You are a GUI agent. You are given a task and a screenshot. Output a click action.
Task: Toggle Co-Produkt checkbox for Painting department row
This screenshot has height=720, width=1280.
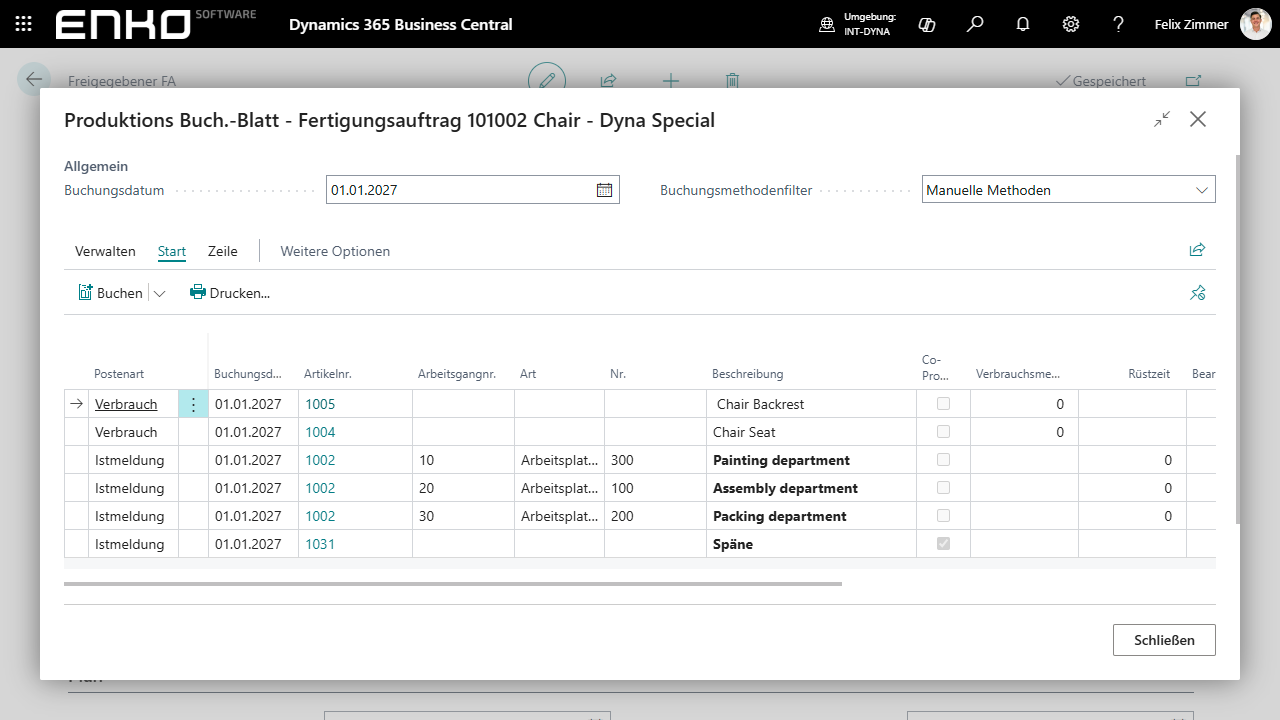tap(943, 460)
